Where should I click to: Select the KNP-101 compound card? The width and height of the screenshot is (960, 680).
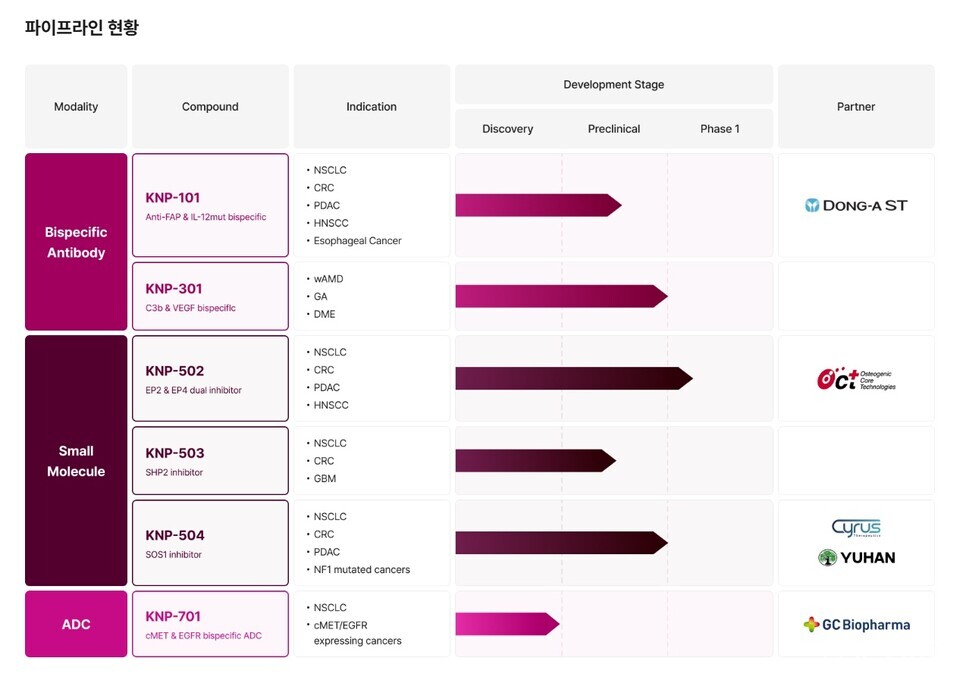click(x=210, y=205)
